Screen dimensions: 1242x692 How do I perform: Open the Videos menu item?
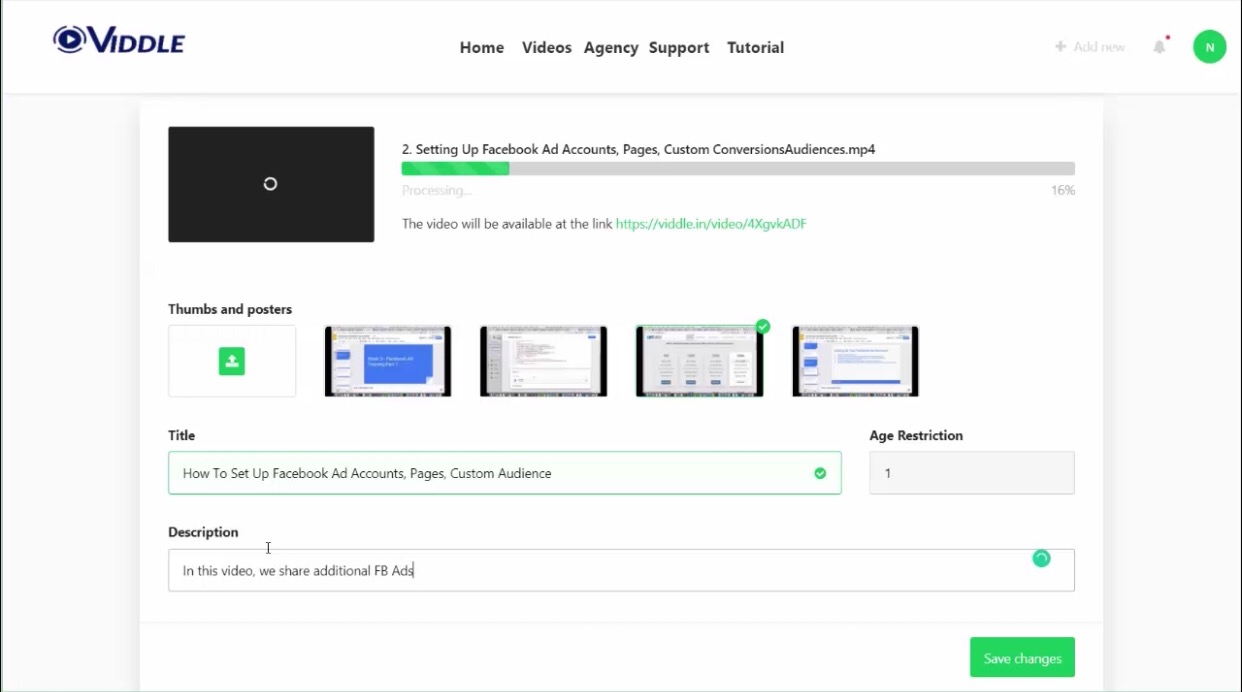[547, 47]
